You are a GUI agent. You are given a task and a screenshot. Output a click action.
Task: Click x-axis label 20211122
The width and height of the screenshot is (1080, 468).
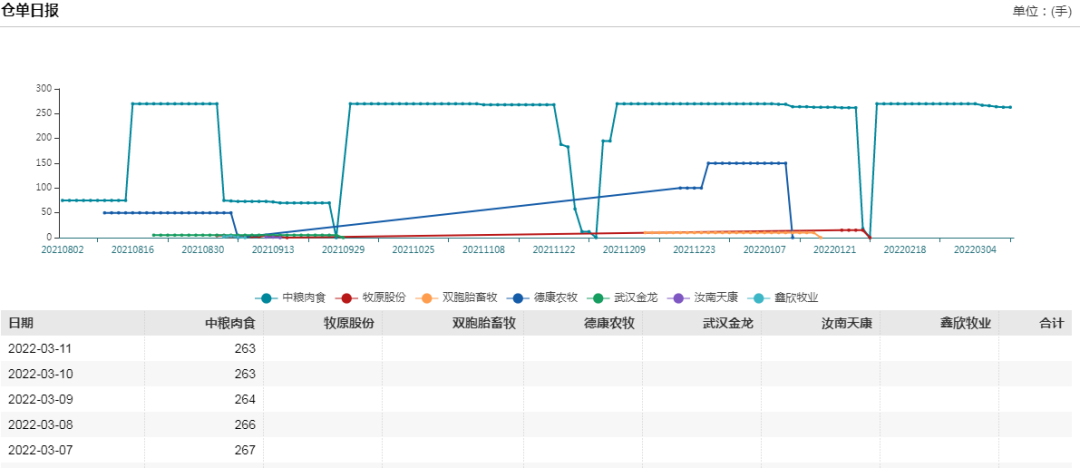554,250
